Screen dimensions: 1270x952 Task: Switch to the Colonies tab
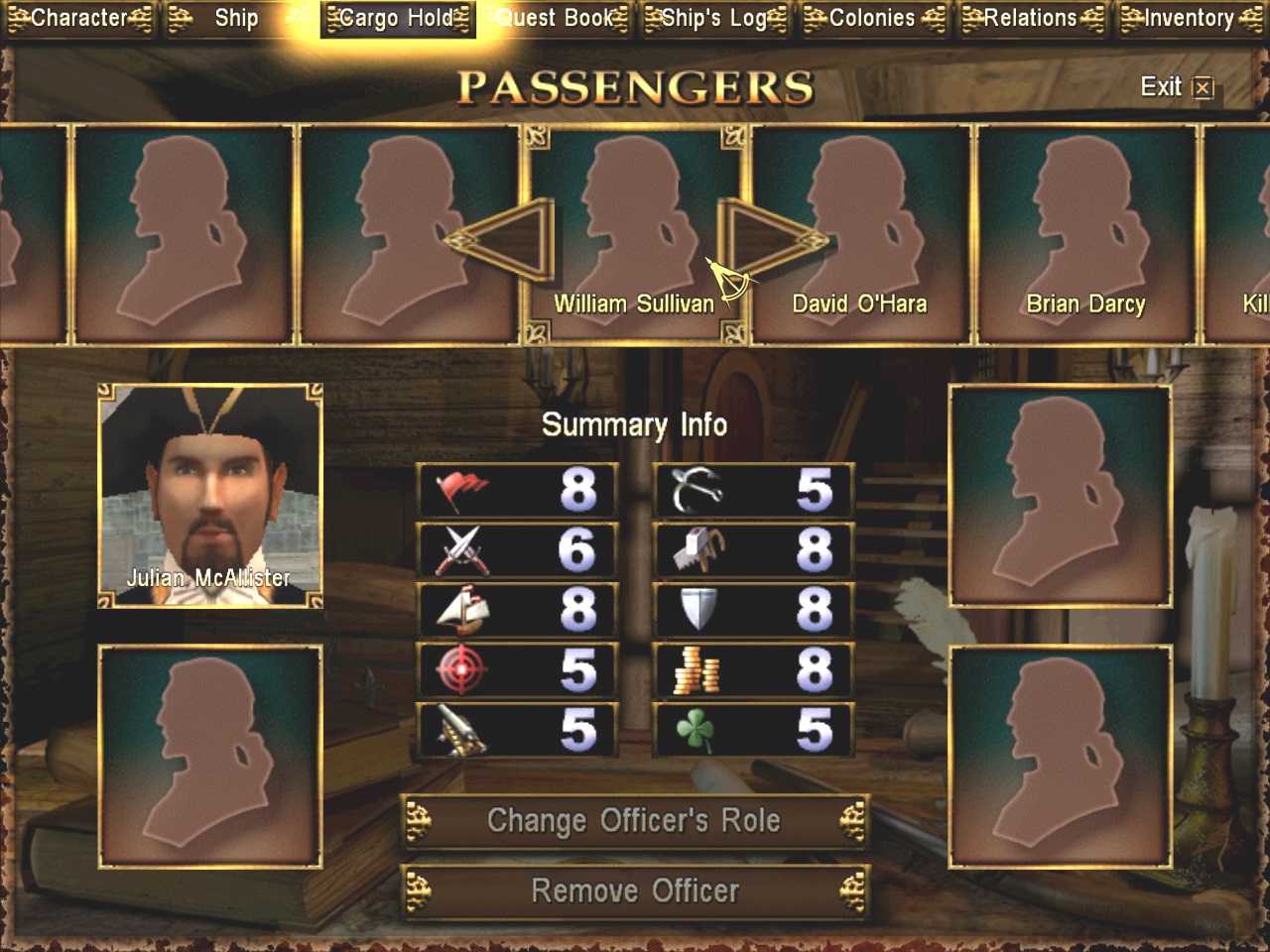[872, 18]
